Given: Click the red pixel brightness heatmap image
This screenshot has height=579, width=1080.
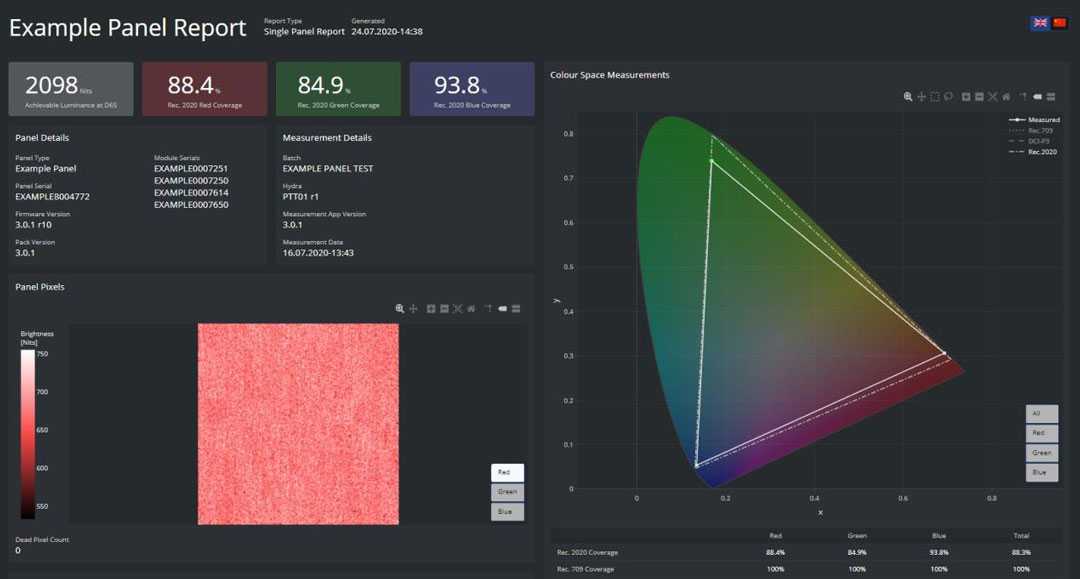Looking at the screenshot, I should point(300,420).
